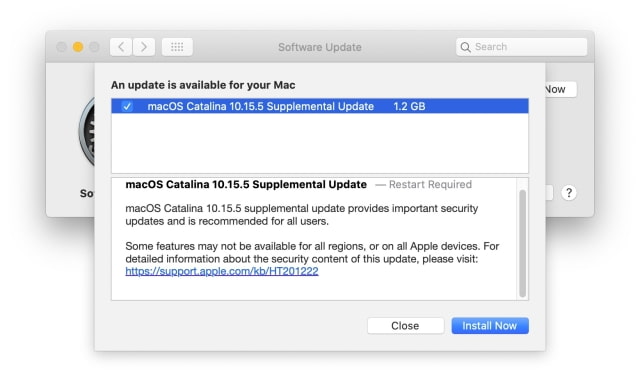Click the Software Update gear icon

(x=87, y=132)
